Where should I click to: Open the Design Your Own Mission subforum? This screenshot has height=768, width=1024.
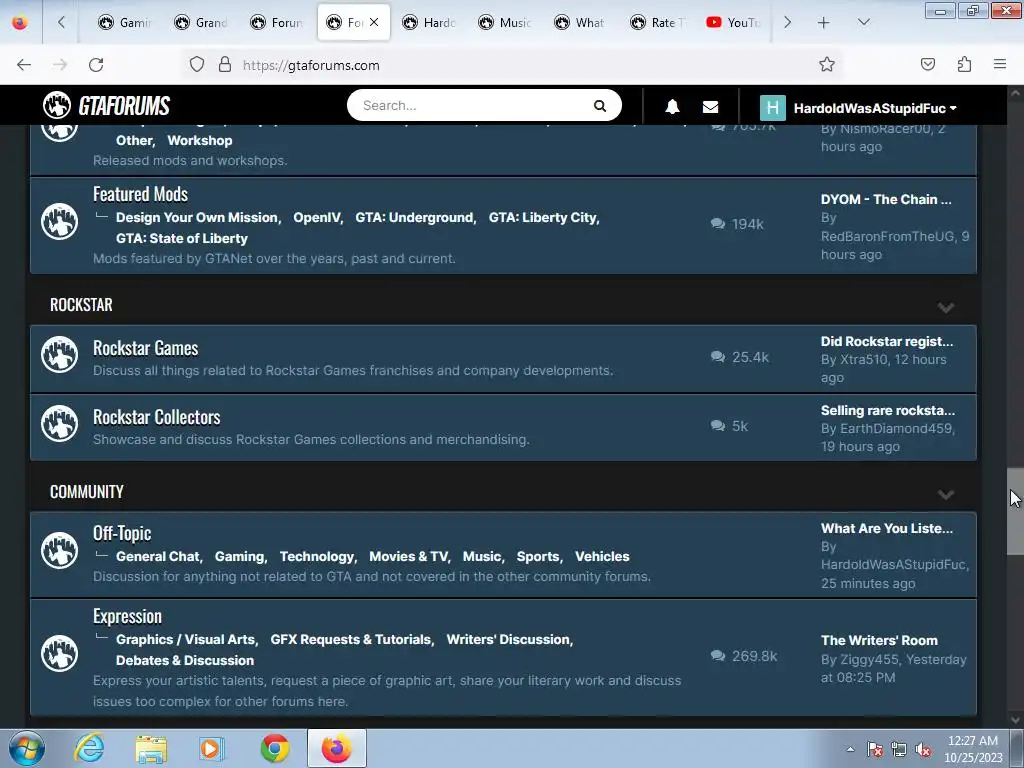(197, 217)
